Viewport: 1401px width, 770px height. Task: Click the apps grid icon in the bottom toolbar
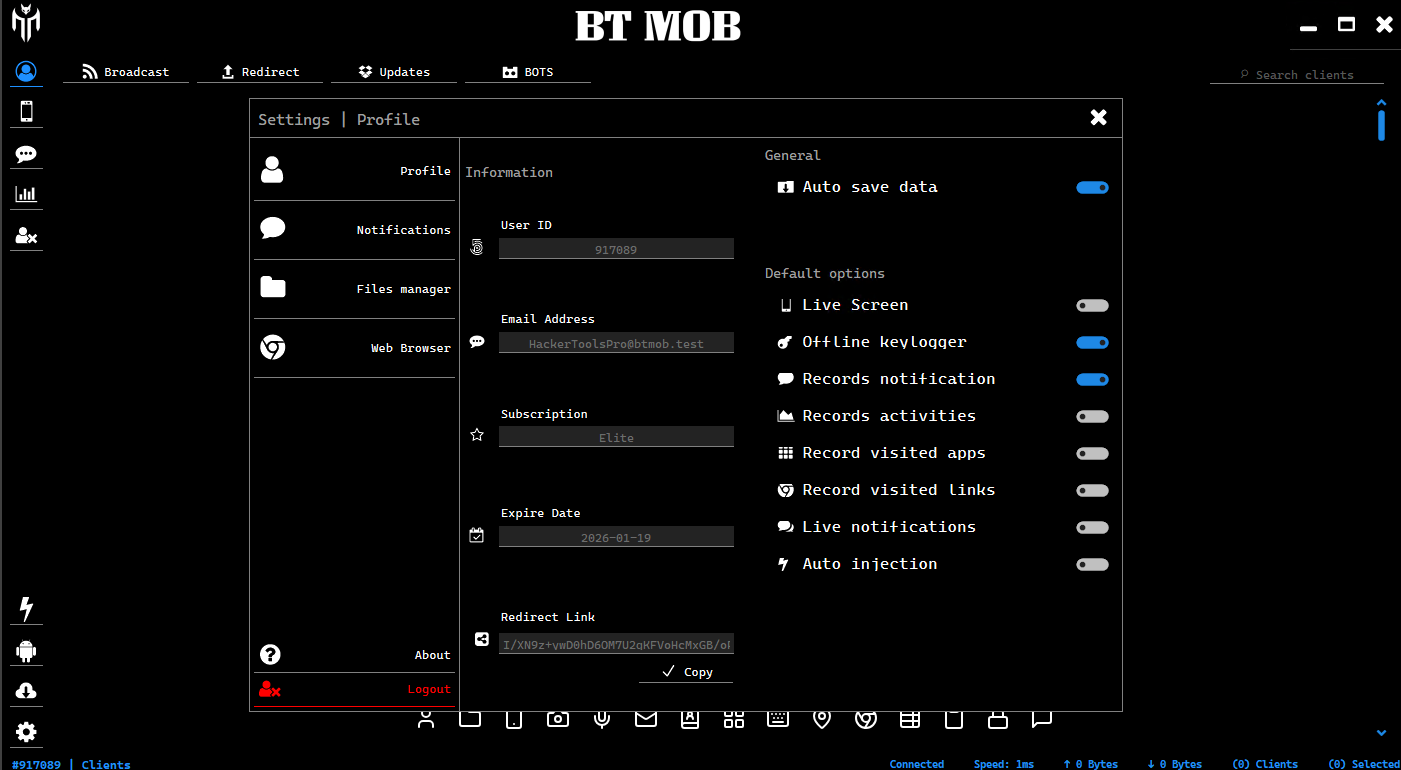tap(734, 719)
